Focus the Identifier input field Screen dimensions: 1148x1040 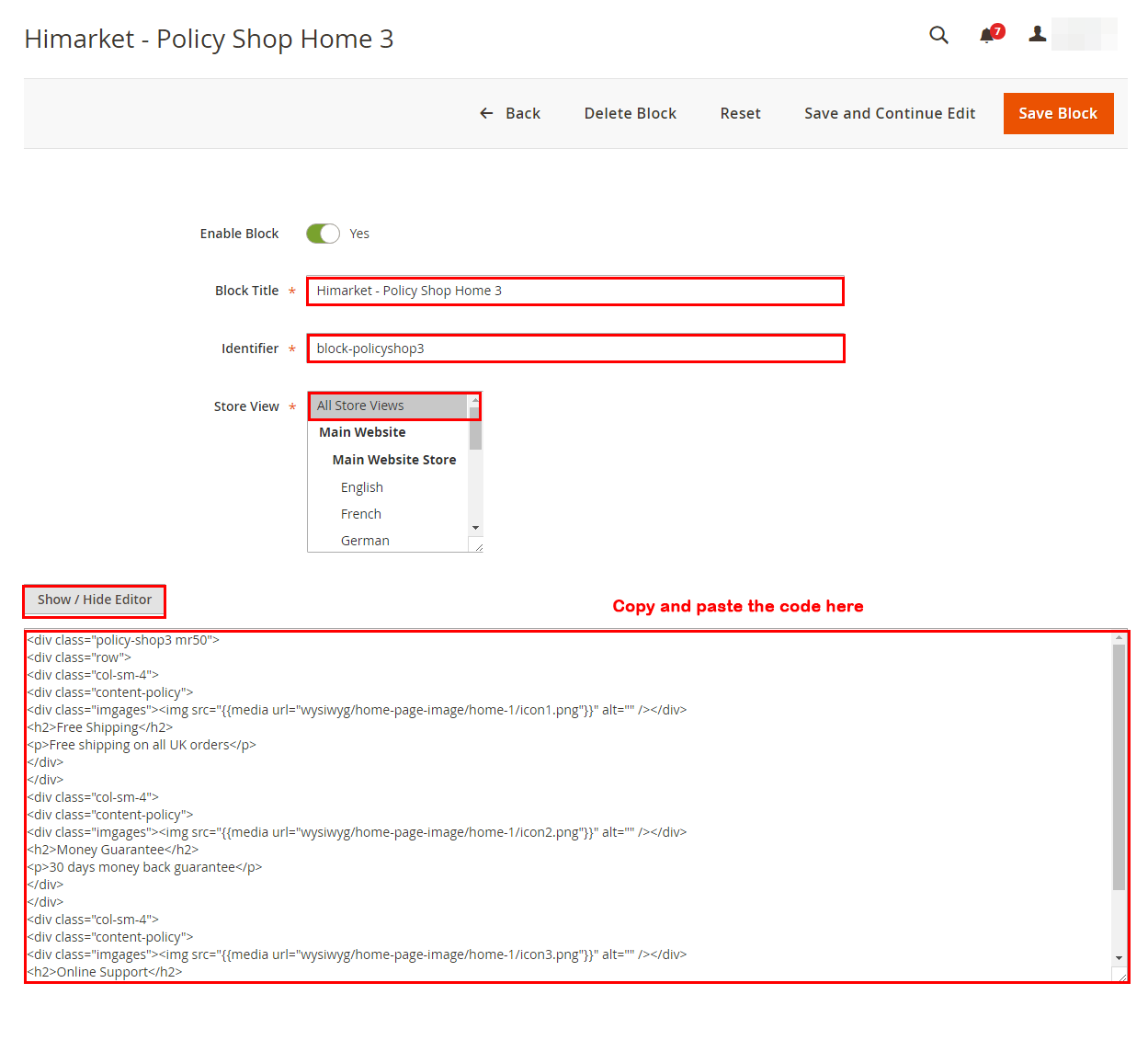575,349
